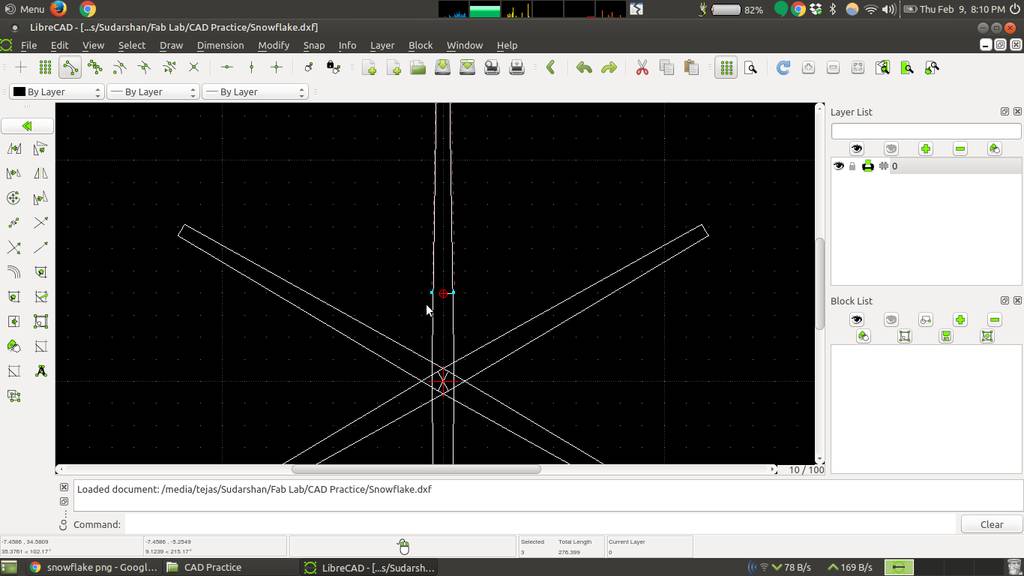Open the Draw menu

(x=171, y=45)
